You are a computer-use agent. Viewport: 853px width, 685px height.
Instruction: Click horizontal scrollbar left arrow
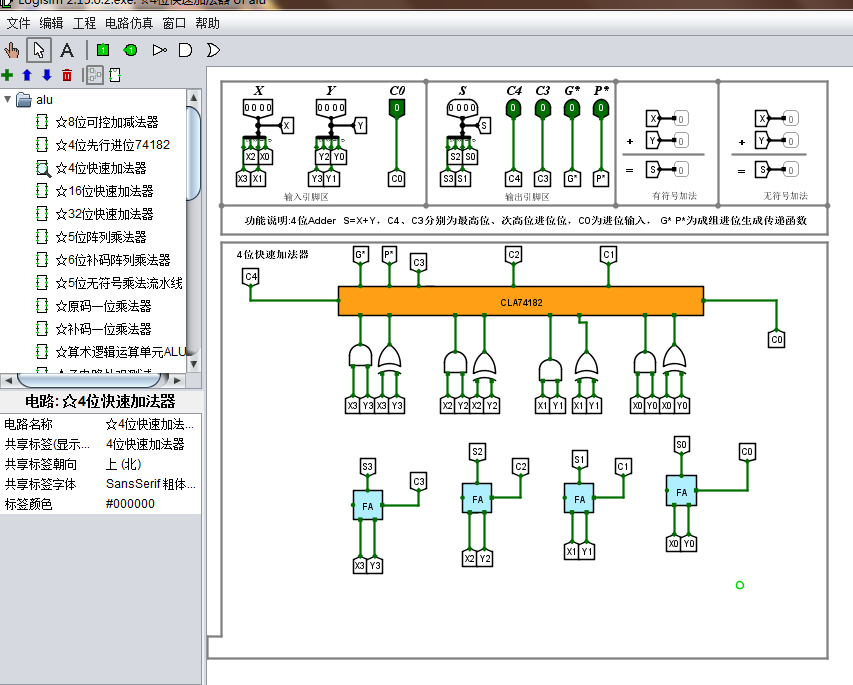tap(8, 380)
